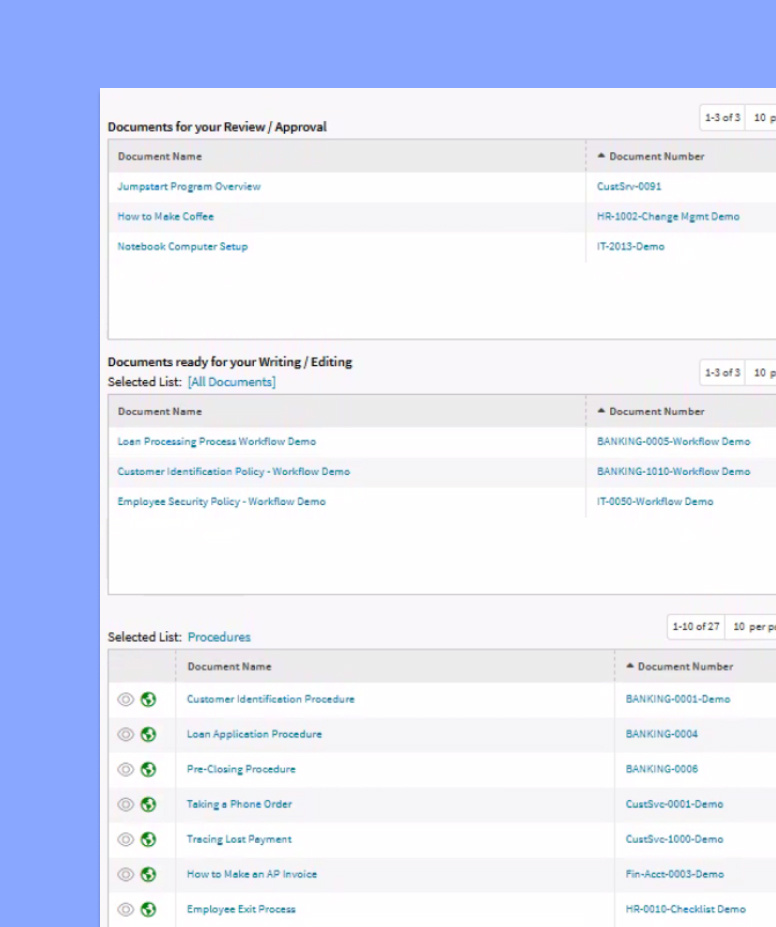The width and height of the screenshot is (776, 927).
Task: Open the [All Documents] selected list
Action: pyautogui.click(x=231, y=382)
